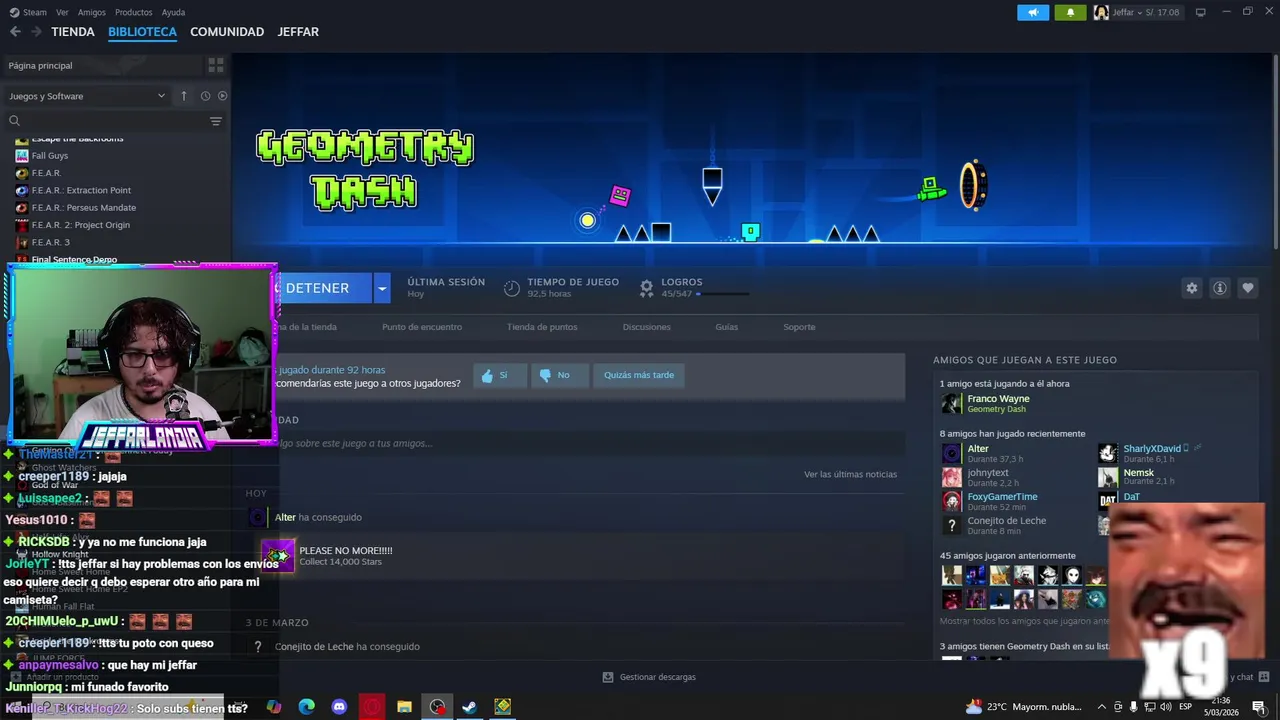Image resolution: width=1280 pixels, height=720 pixels.
Task: Expand the arrow beside DETENER
Action: point(381,288)
